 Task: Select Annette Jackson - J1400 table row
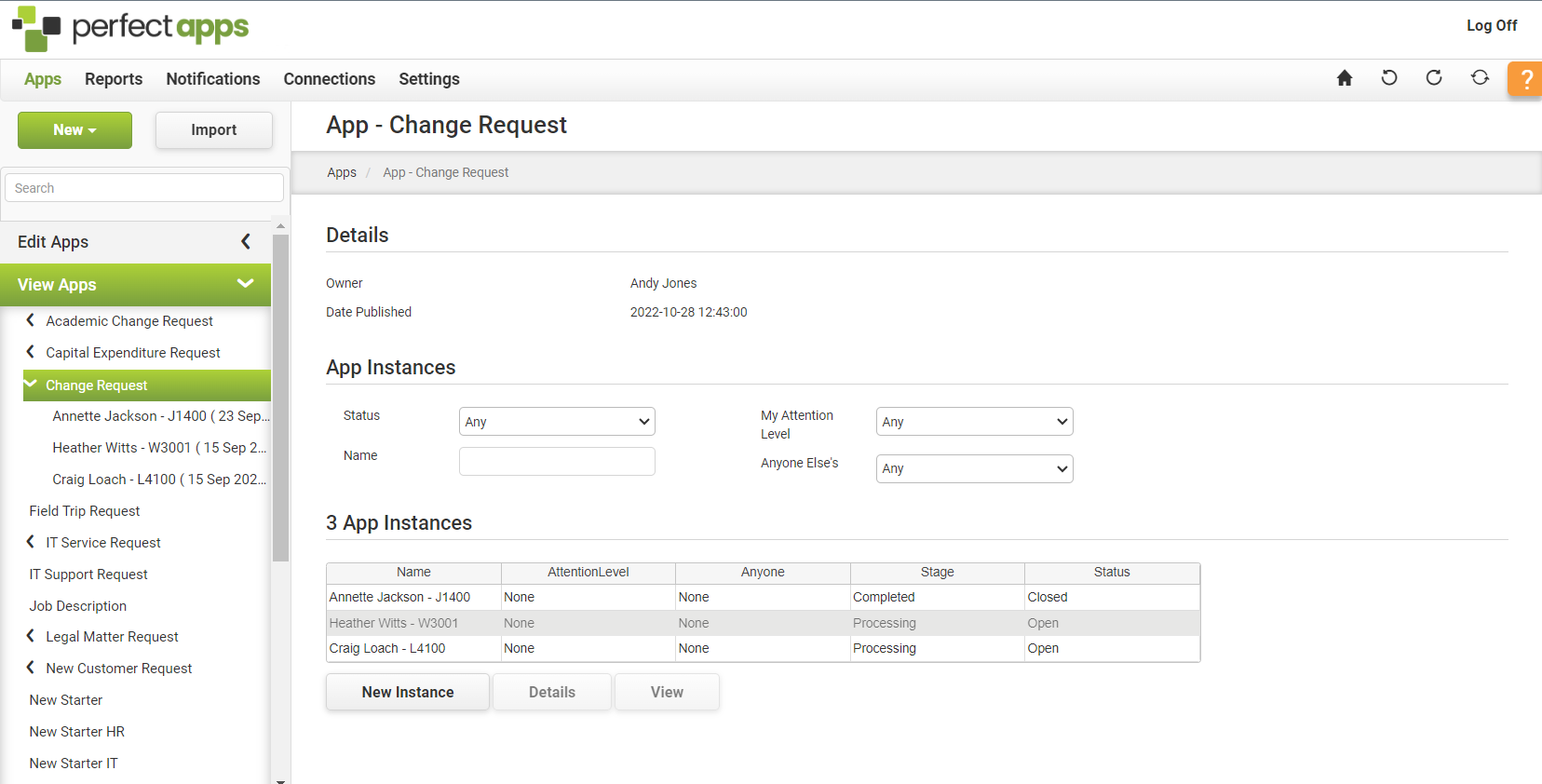pos(763,597)
